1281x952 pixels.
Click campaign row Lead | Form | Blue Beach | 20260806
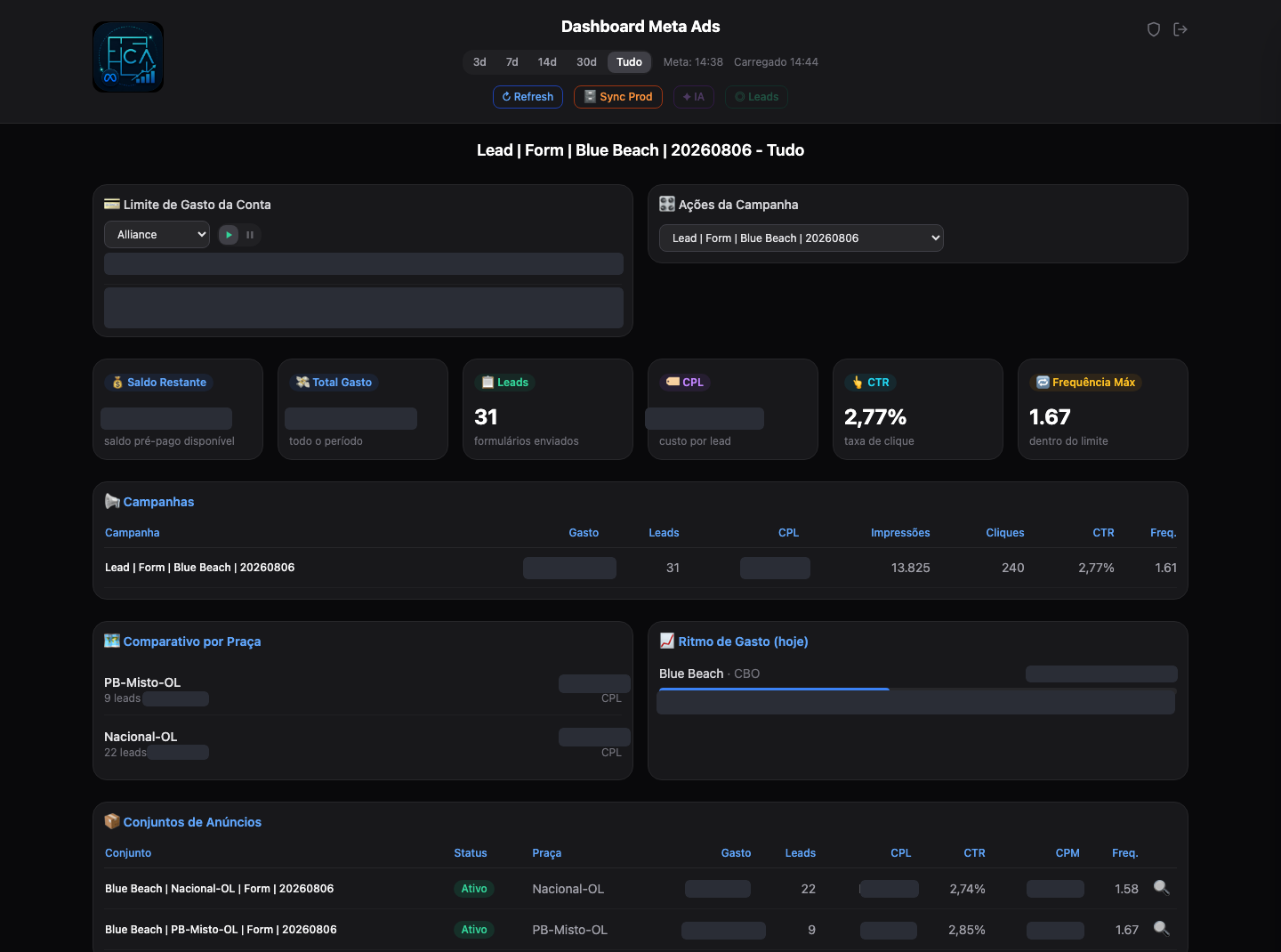[x=640, y=568]
